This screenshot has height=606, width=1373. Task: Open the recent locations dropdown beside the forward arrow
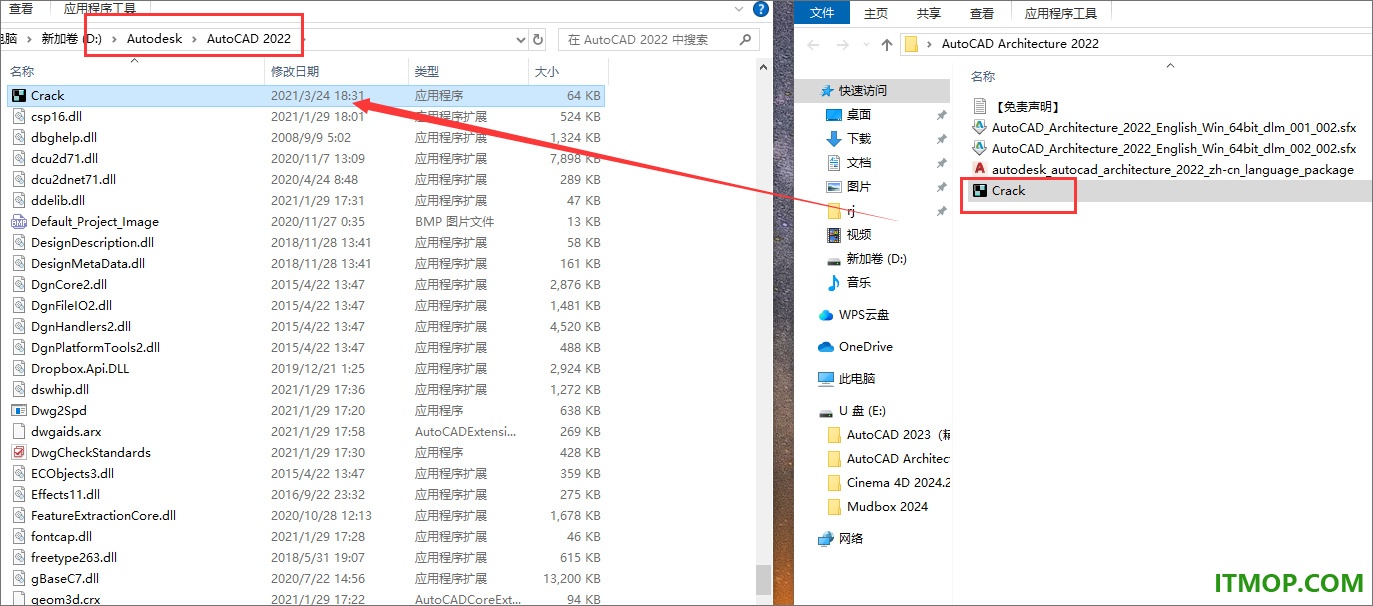(x=865, y=45)
